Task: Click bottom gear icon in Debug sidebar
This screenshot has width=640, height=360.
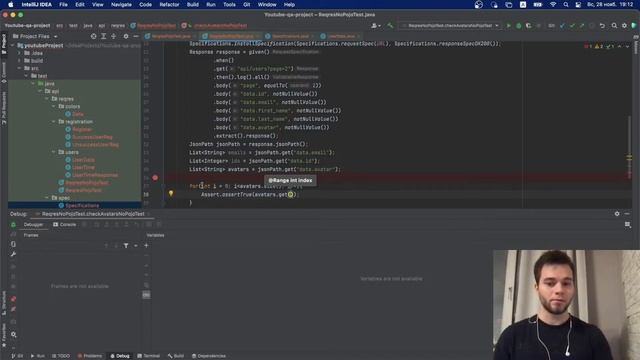Action: pos(13,334)
